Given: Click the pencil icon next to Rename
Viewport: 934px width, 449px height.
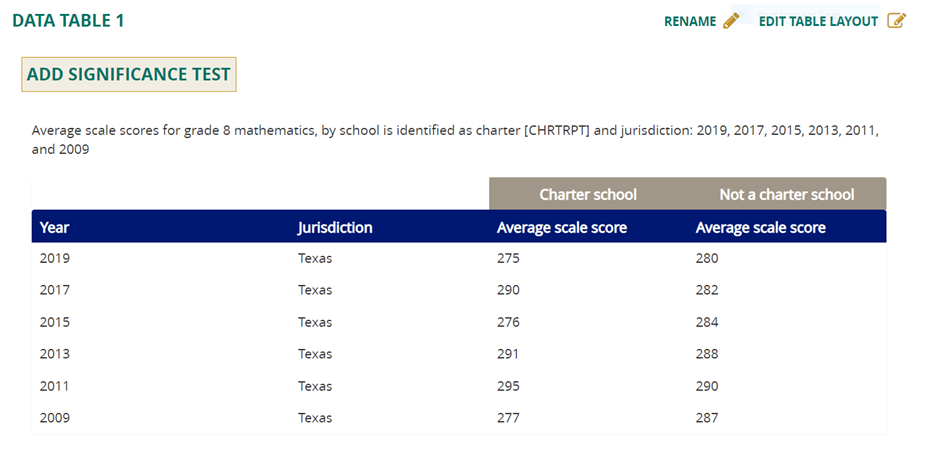Looking at the screenshot, I should (731, 21).
